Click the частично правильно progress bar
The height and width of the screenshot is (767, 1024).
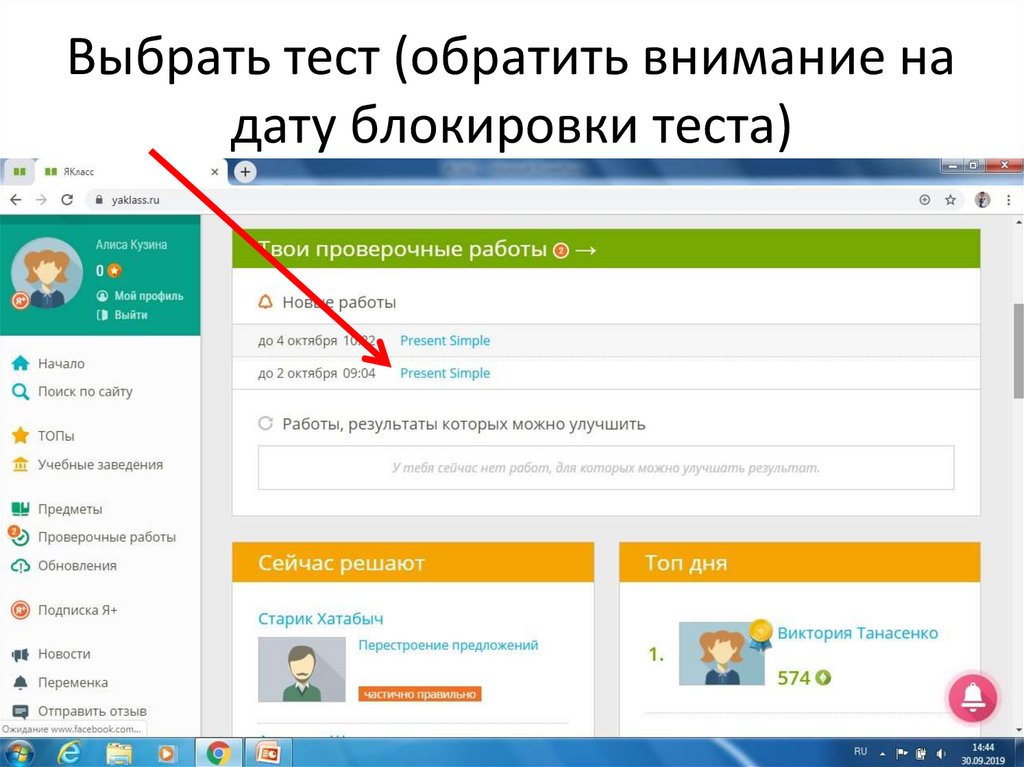(420, 692)
